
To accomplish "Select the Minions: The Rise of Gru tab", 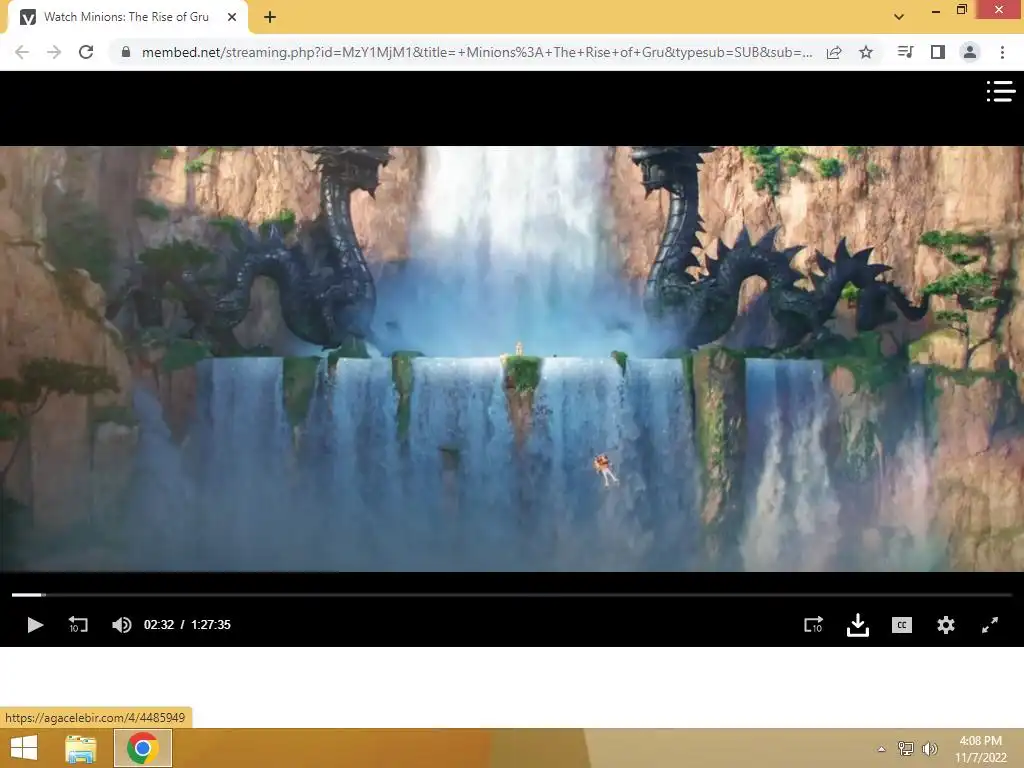I will pyautogui.click(x=127, y=17).
